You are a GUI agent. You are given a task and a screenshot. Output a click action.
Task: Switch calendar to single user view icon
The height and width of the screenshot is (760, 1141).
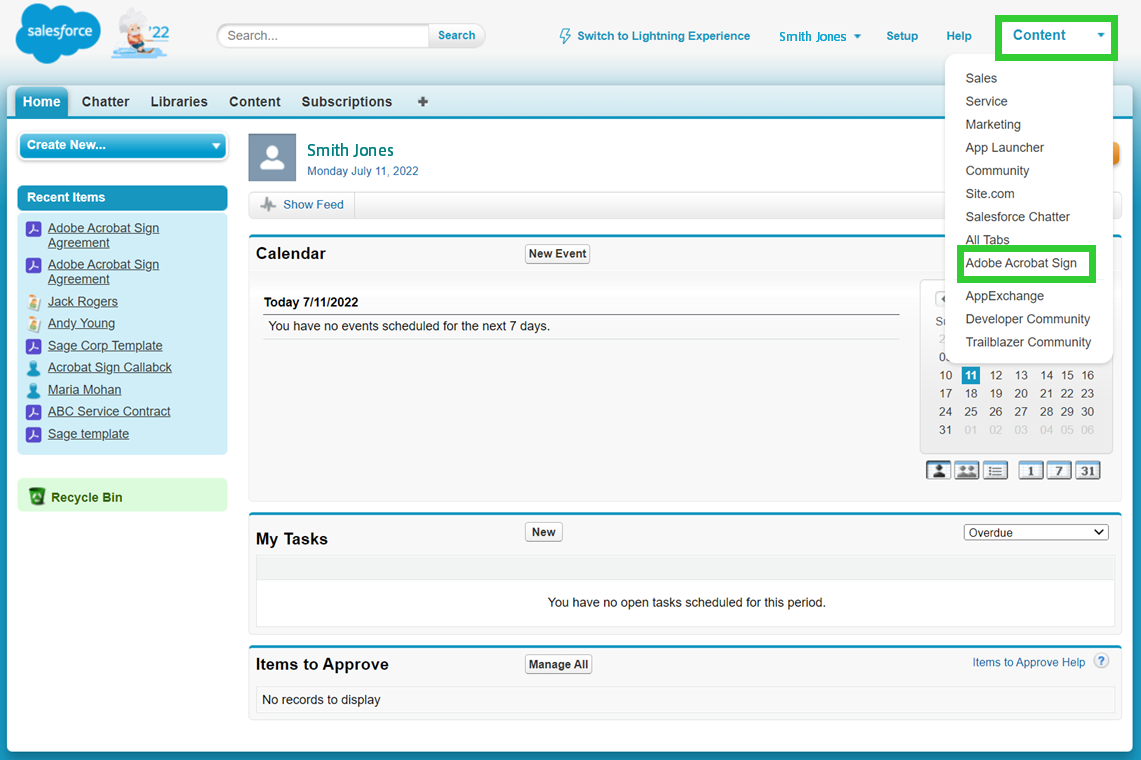[938, 470]
